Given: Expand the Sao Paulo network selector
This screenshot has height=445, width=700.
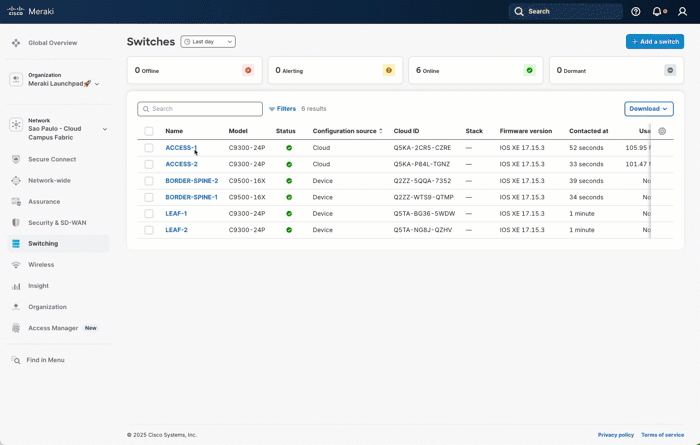Looking at the screenshot, I should (x=105, y=129).
